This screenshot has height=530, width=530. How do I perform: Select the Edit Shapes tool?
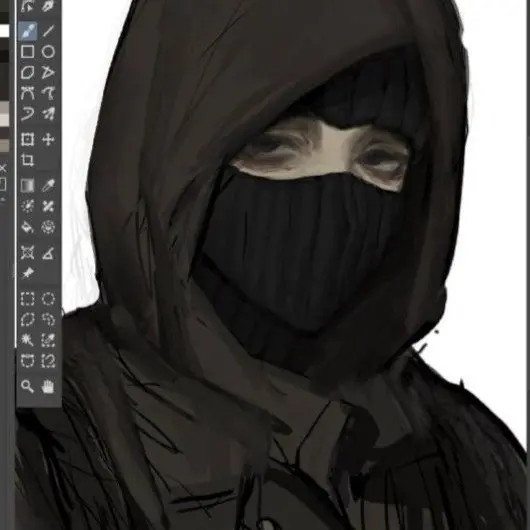pyautogui.click(x=27, y=6)
